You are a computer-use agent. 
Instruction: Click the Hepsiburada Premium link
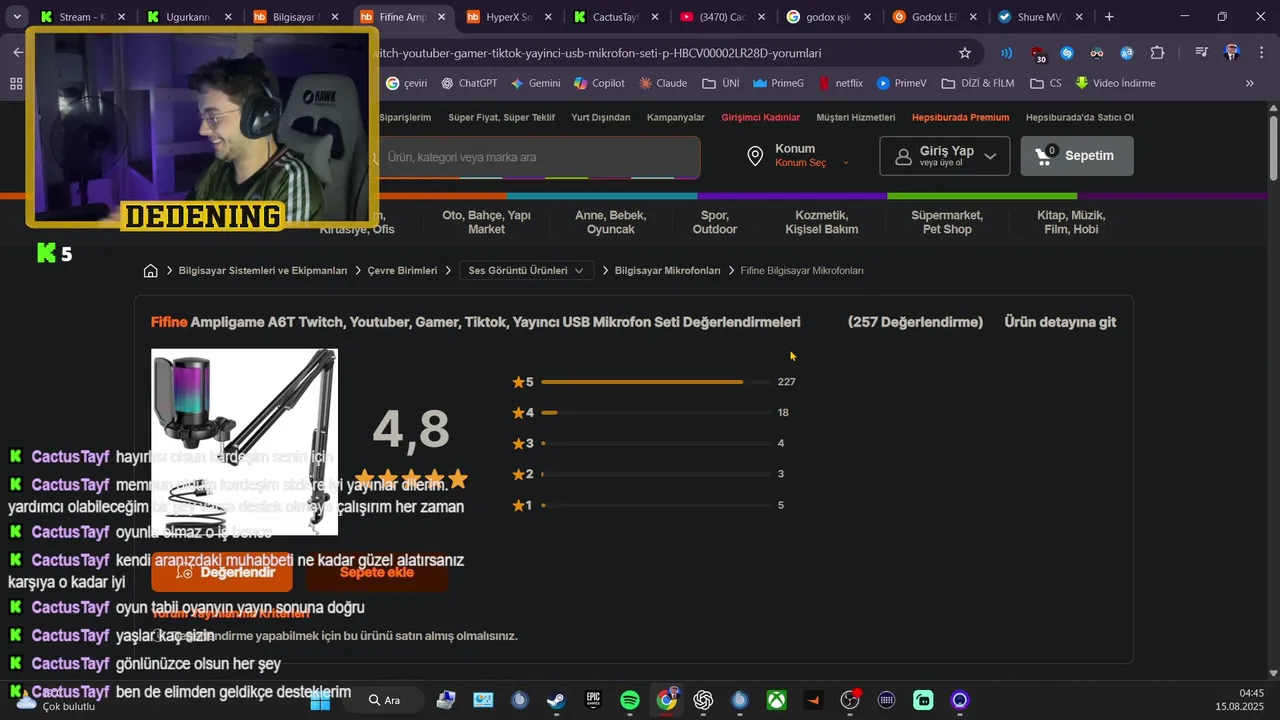tap(960, 117)
